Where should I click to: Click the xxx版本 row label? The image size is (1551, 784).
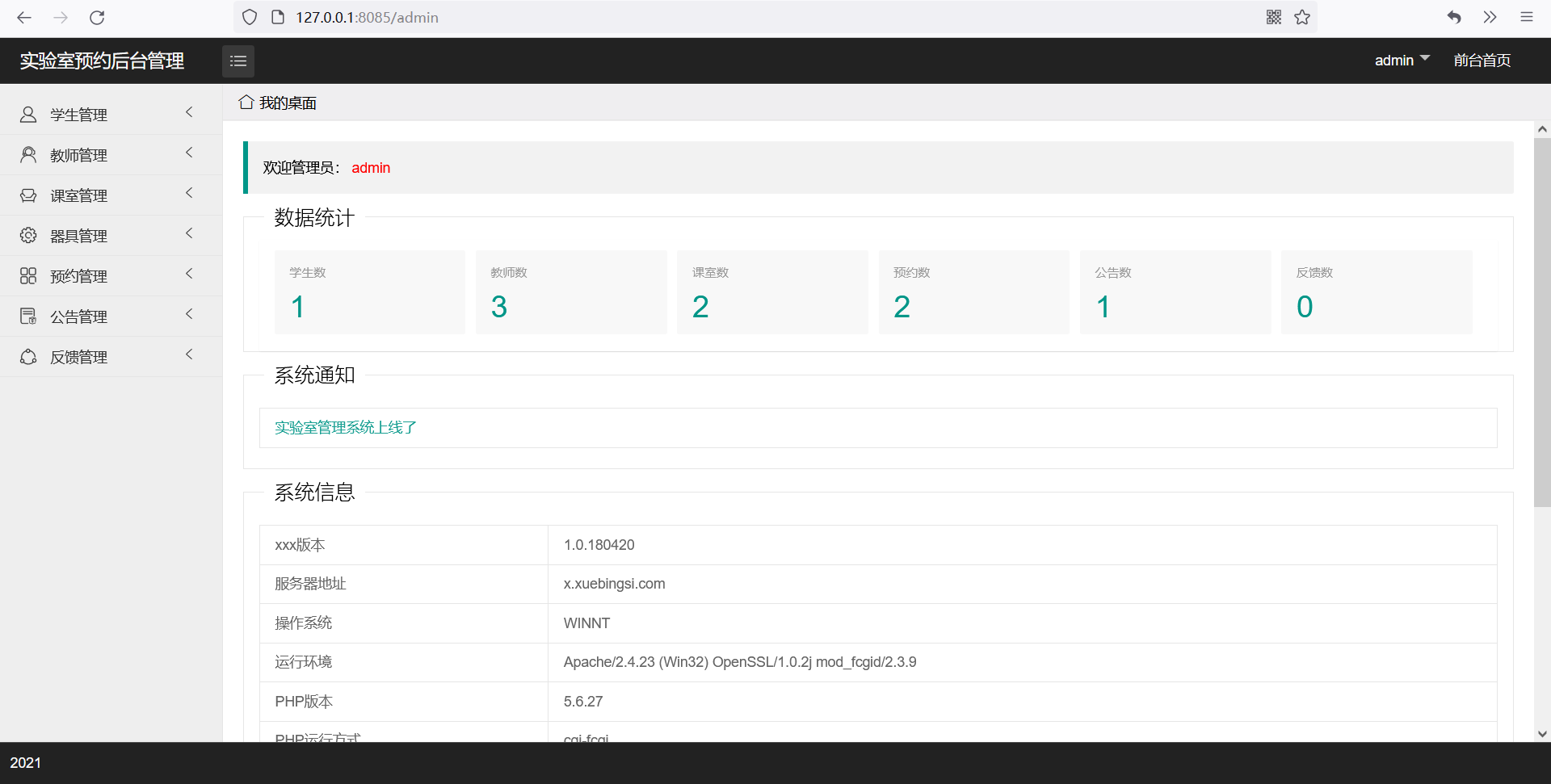[300, 545]
